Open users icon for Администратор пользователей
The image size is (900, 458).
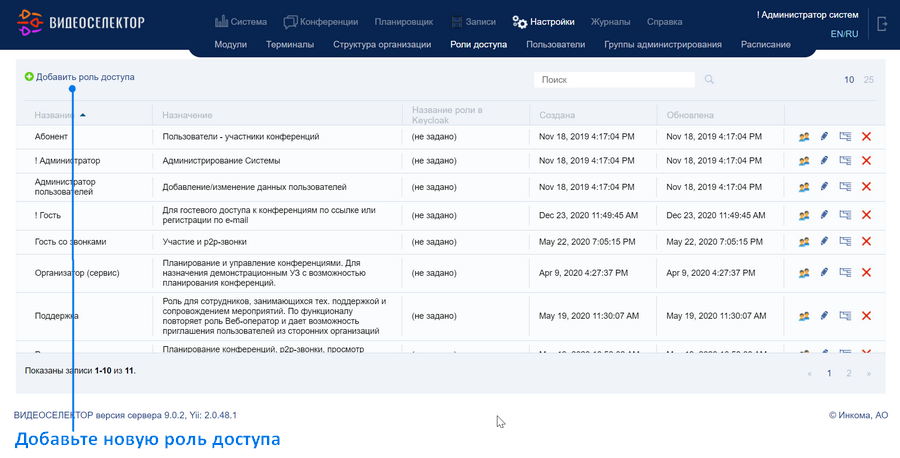[804, 187]
